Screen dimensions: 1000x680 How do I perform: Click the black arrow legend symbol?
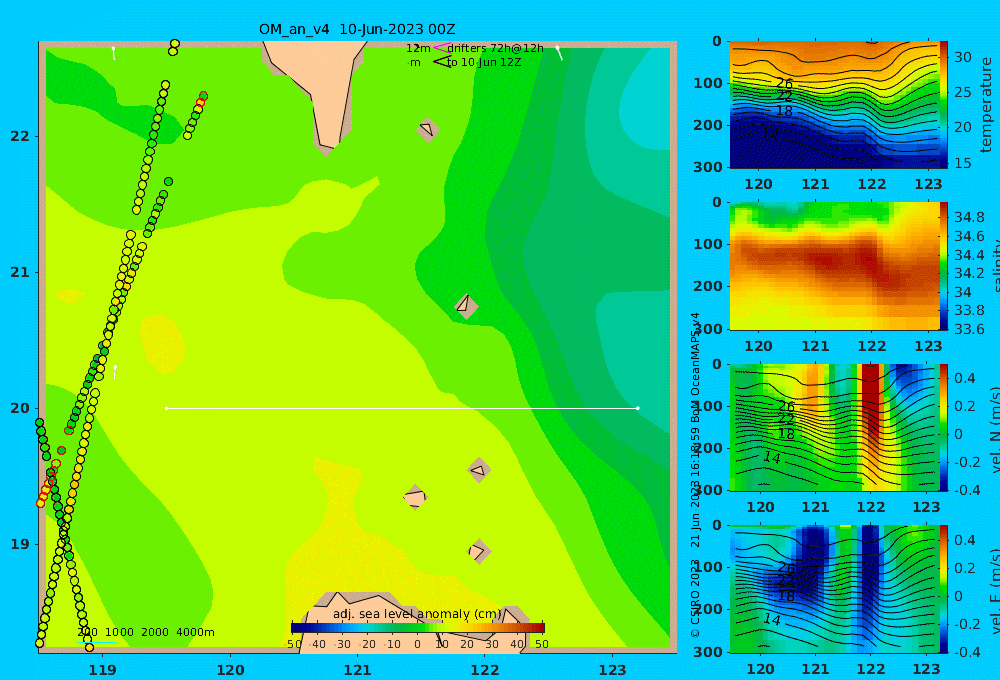point(442,62)
